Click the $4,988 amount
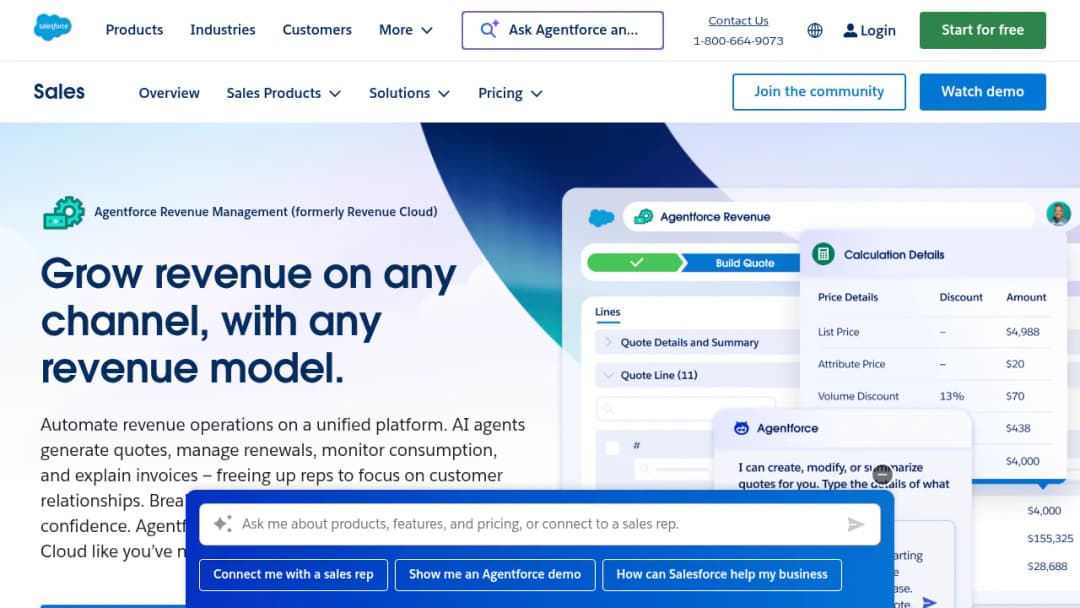Screen dimensions: 1080x608 (x=1022, y=332)
